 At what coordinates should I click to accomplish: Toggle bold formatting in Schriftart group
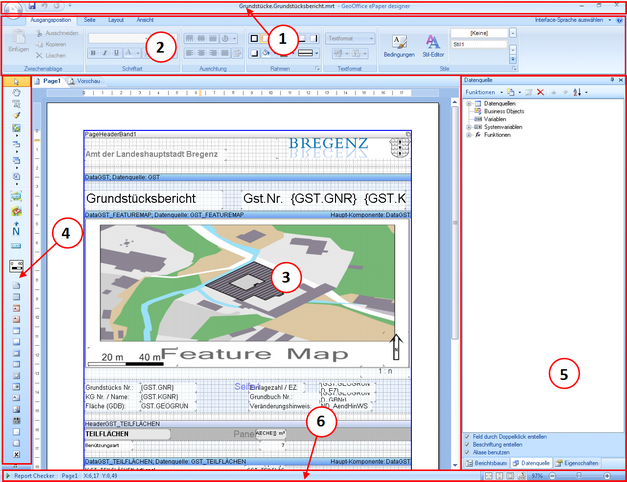pos(94,52)
